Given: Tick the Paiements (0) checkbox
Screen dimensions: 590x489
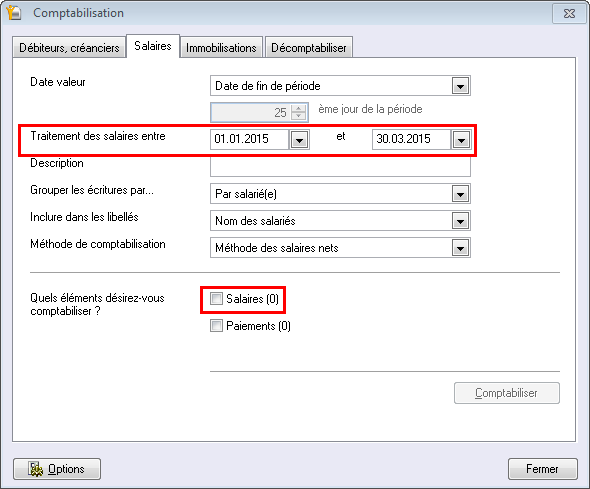Looking at the screenshot, I should (x=216, y=325).
